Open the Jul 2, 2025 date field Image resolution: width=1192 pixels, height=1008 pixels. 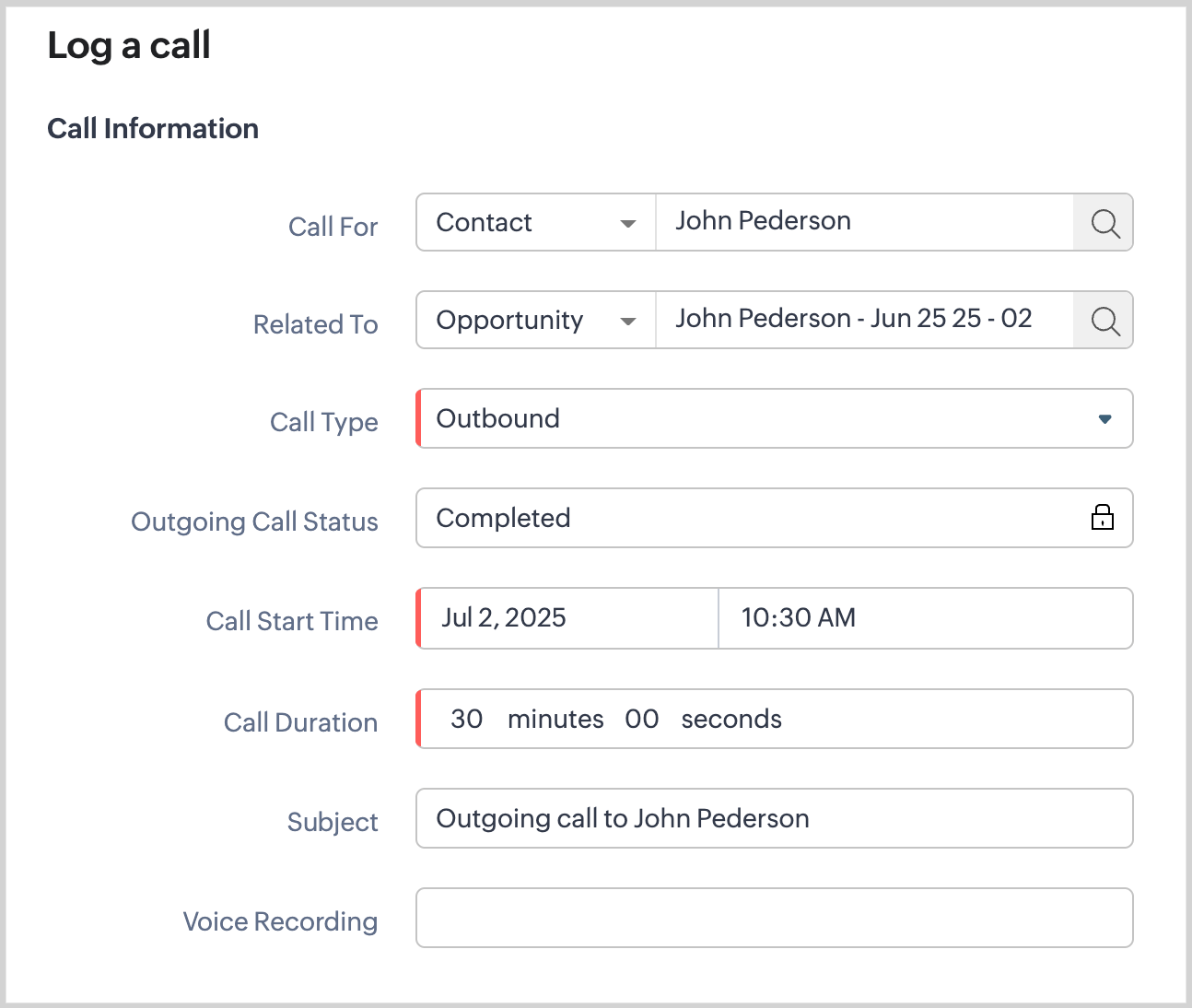(568, 618)
